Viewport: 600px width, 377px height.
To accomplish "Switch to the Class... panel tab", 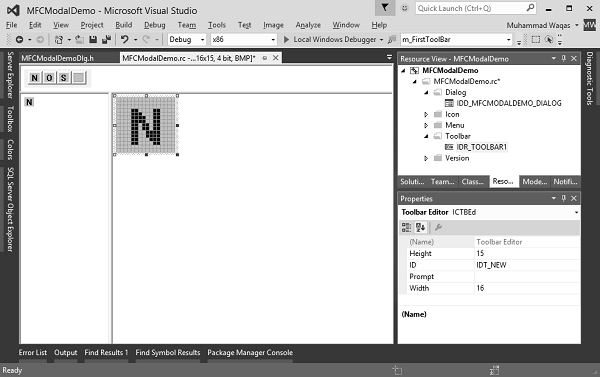I will click(x=473, y=182).
